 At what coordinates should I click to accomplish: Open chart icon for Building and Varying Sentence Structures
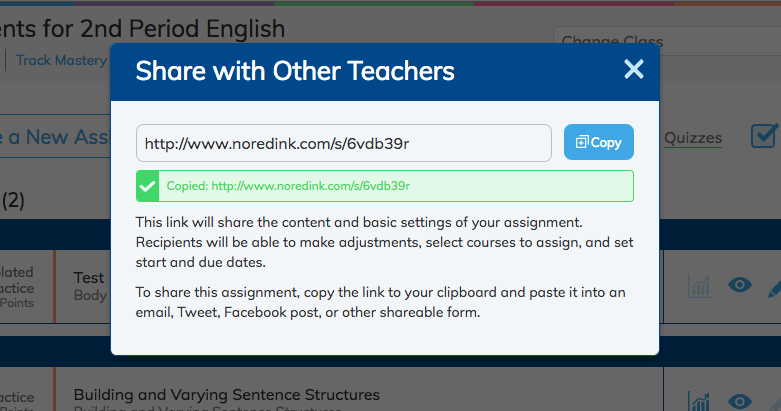699,402
